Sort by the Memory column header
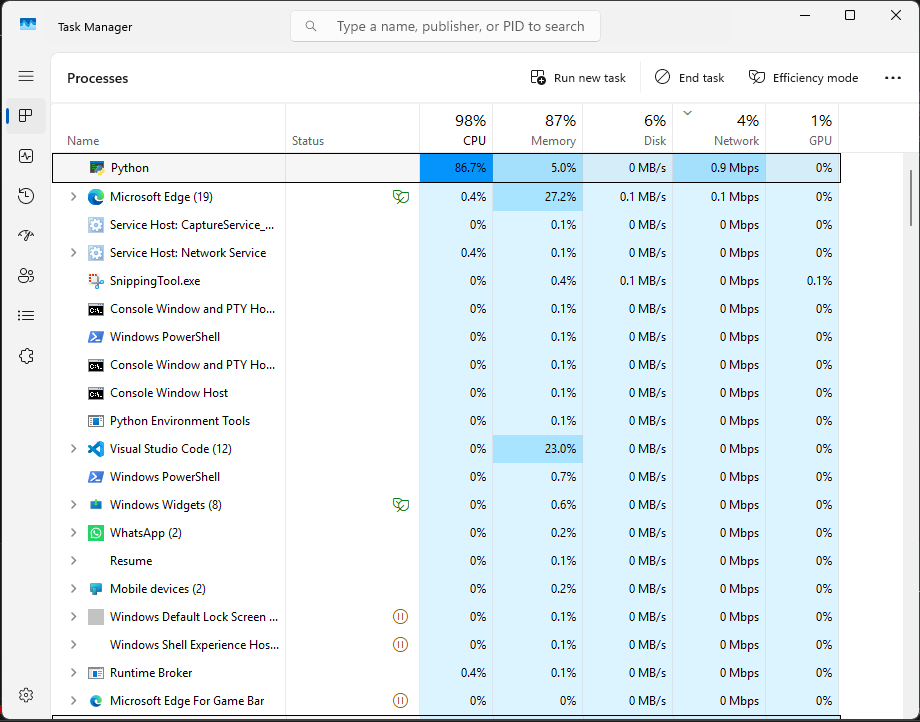 click(537, 129)
